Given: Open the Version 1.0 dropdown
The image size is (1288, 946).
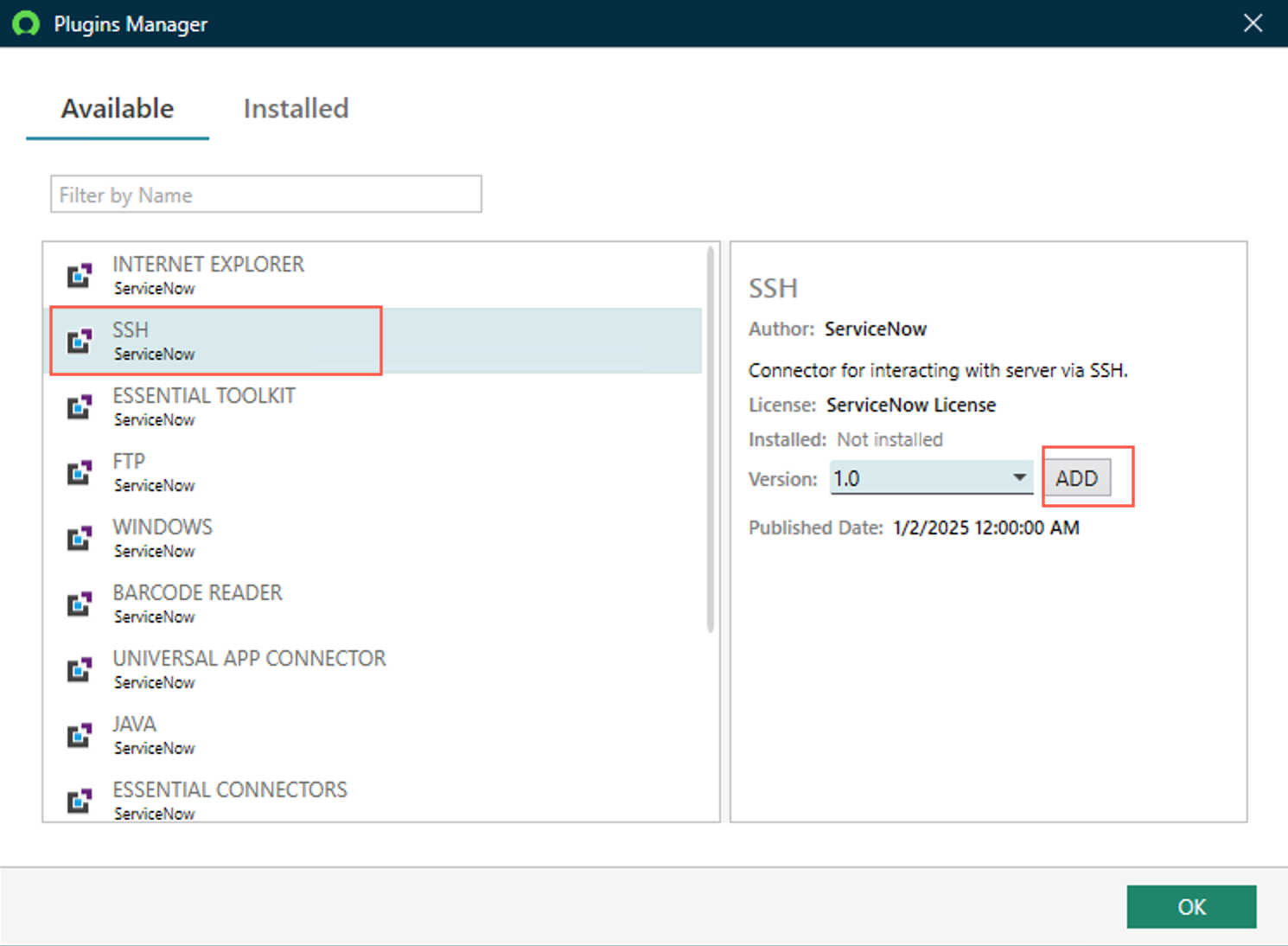Looking at the screenshot, I should [x=931, y=478].
